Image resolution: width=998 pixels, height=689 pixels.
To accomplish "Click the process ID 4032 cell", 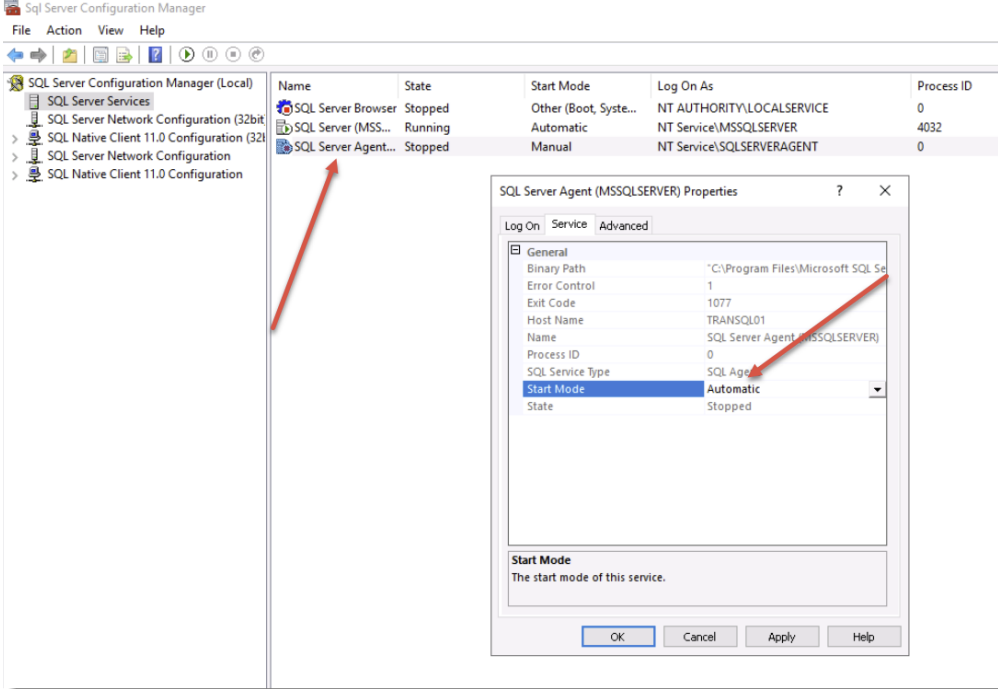I will point(929,127).
